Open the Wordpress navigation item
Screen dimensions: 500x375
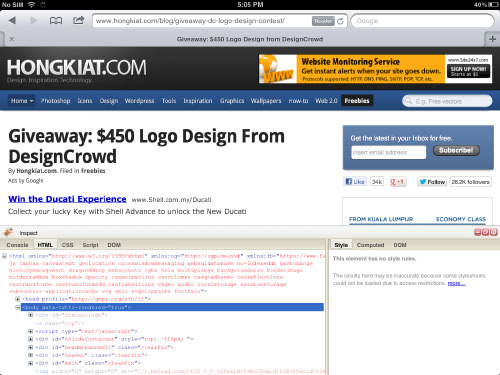139,101
